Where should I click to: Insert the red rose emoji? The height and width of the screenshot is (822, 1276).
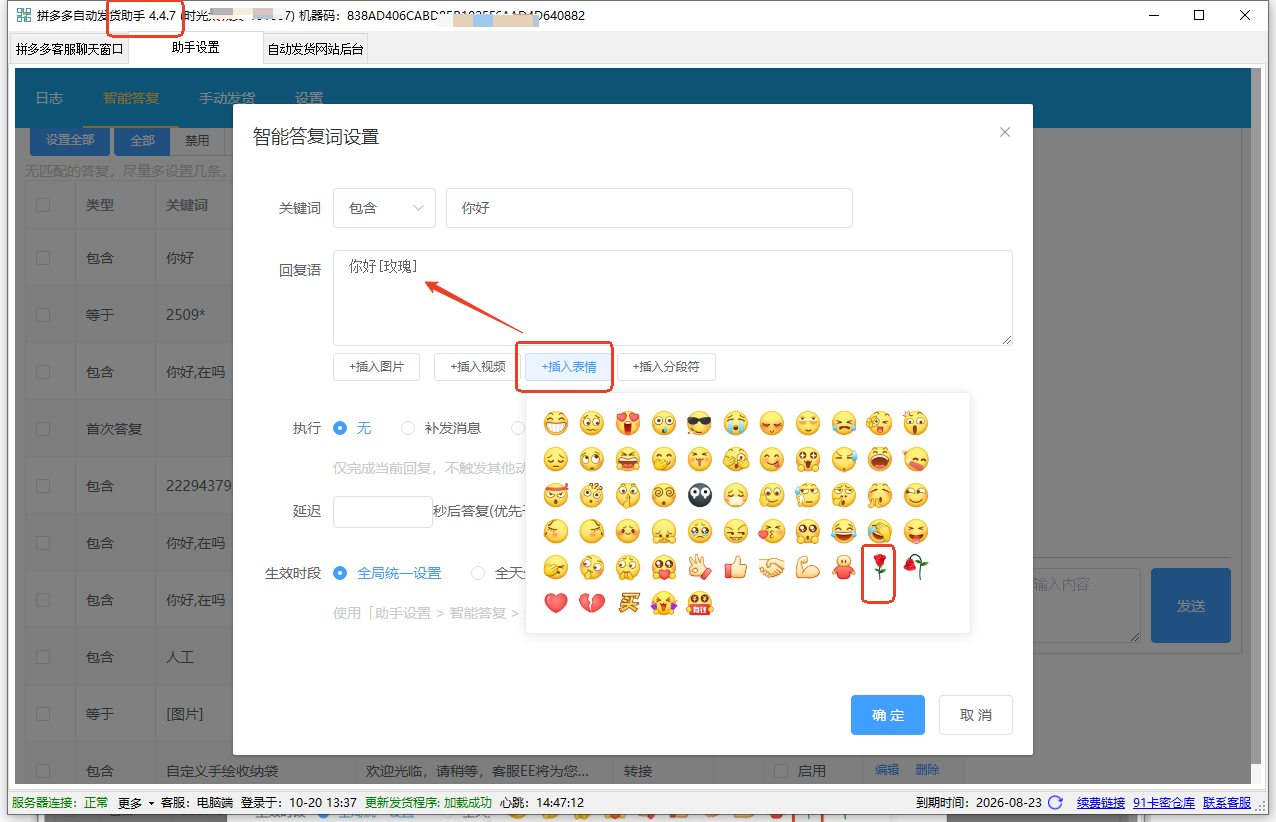click(x=880, y=568)
